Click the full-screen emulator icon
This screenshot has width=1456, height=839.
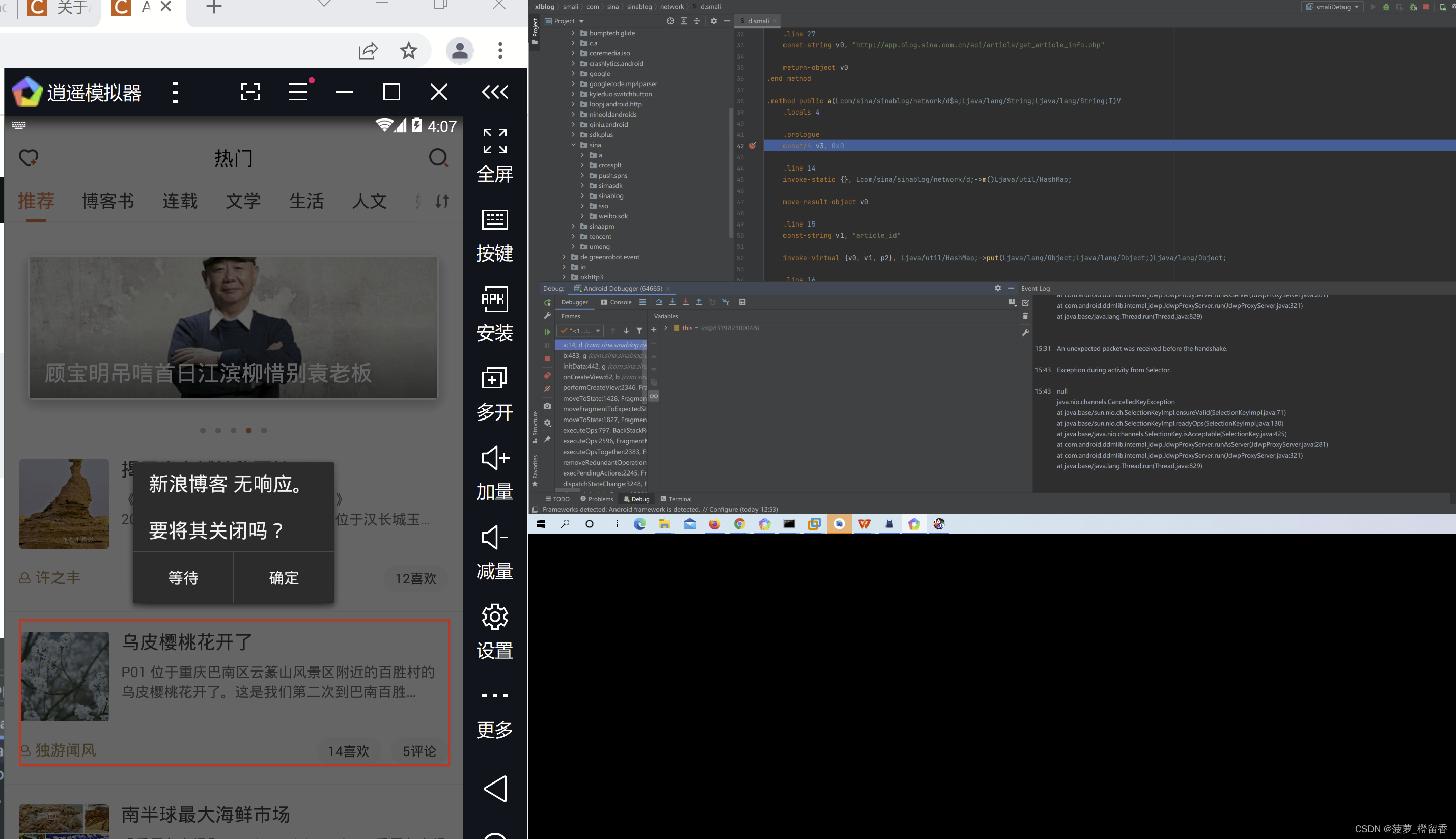(x=493, y=142)
